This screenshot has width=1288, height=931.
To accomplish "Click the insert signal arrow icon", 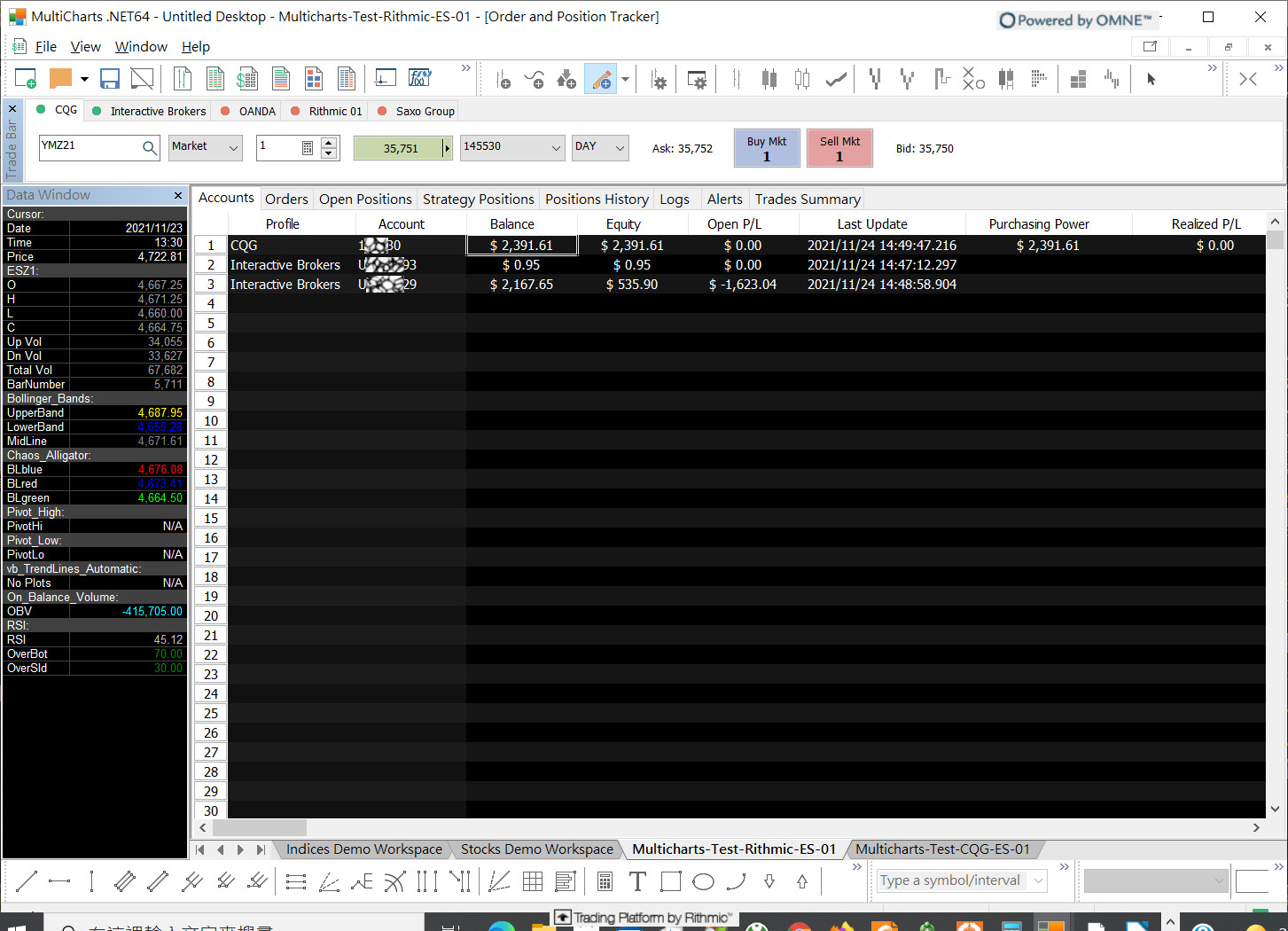I will pyautogui.click(x=567, y=80).
